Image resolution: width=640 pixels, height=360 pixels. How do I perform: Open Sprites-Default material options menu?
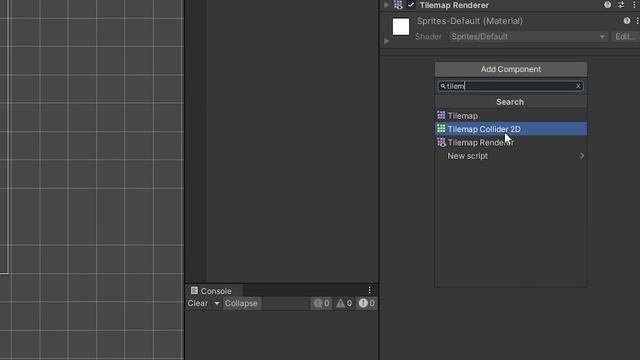[x=637, y=21]
